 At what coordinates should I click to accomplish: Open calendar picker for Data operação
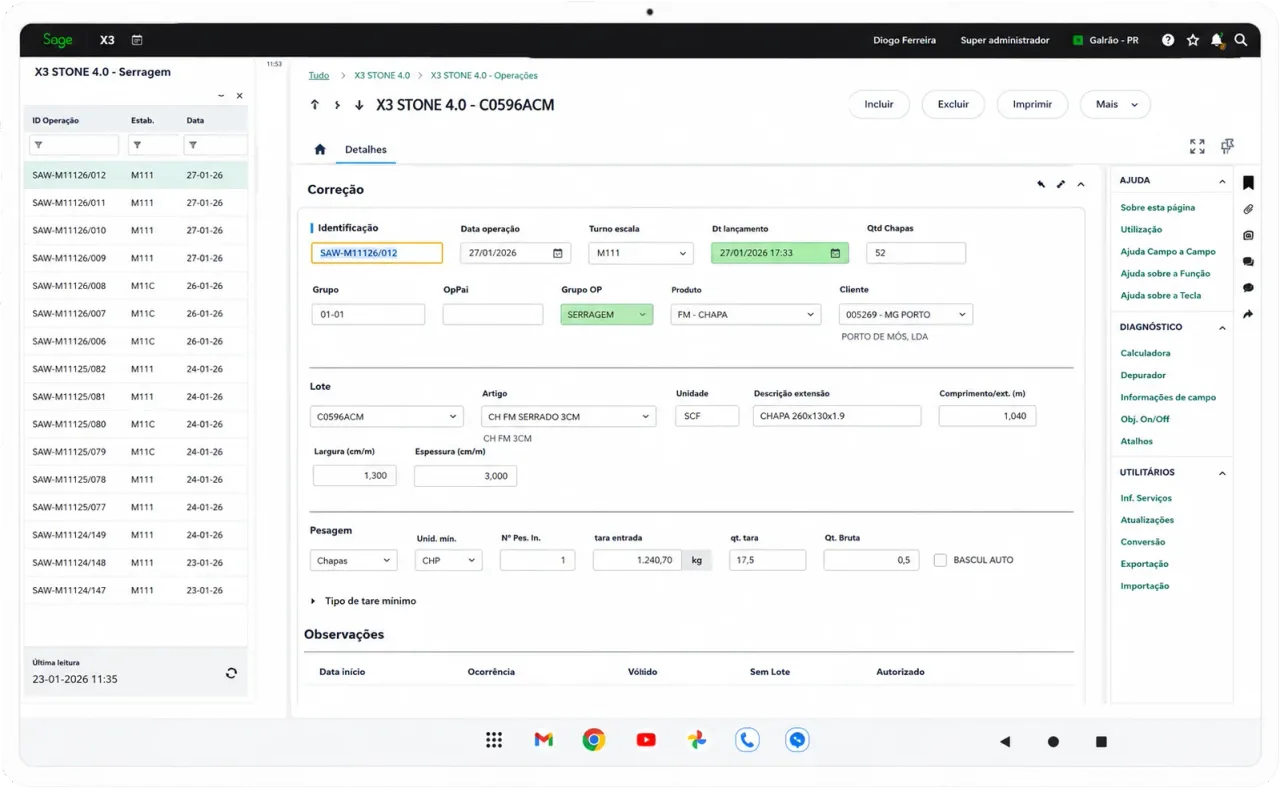pyautogui.click(x=558, y=253)
